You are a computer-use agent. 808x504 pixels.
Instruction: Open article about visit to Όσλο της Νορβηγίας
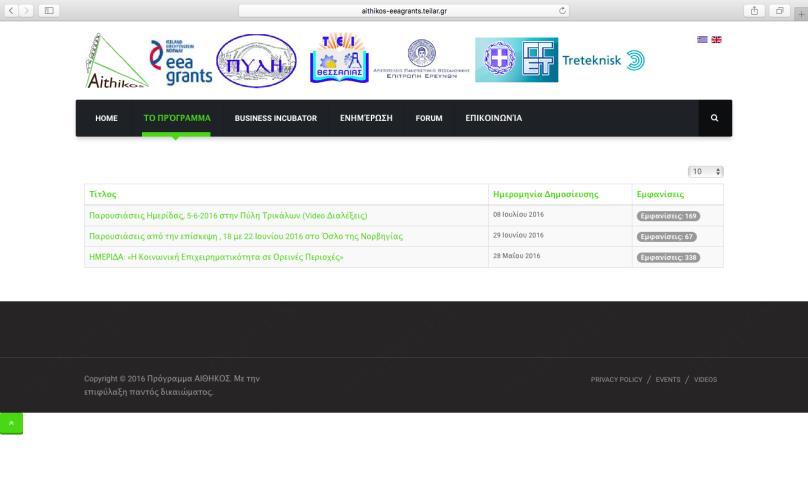click(246, 236)
